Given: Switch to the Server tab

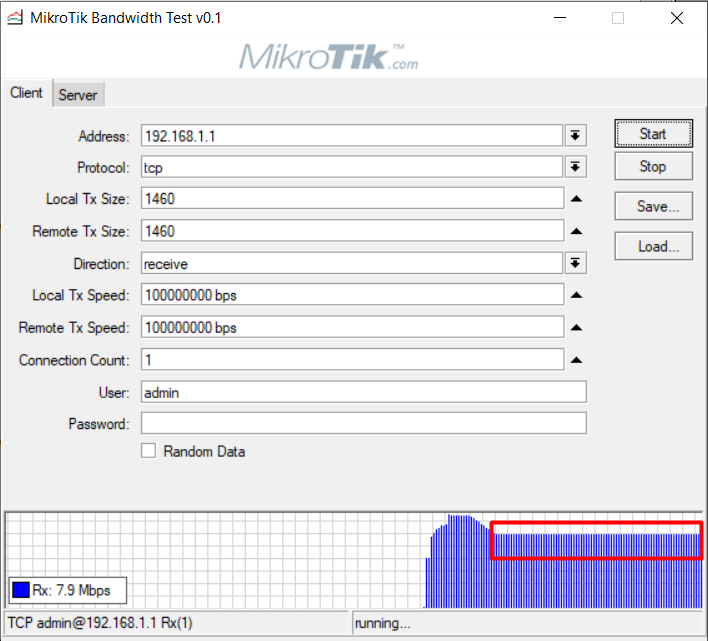Looking at the screenshot, I should pos(78,95).
